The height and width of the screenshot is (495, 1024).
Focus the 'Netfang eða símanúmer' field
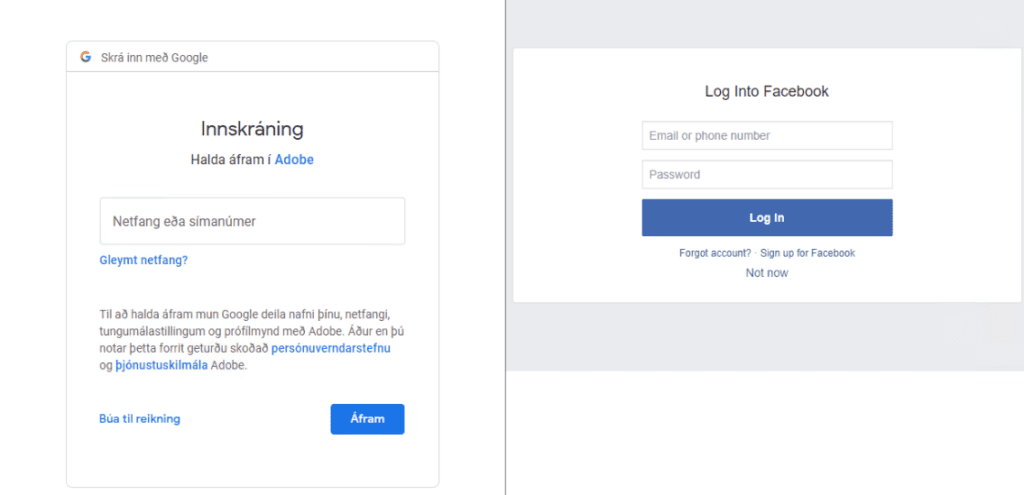252,221
